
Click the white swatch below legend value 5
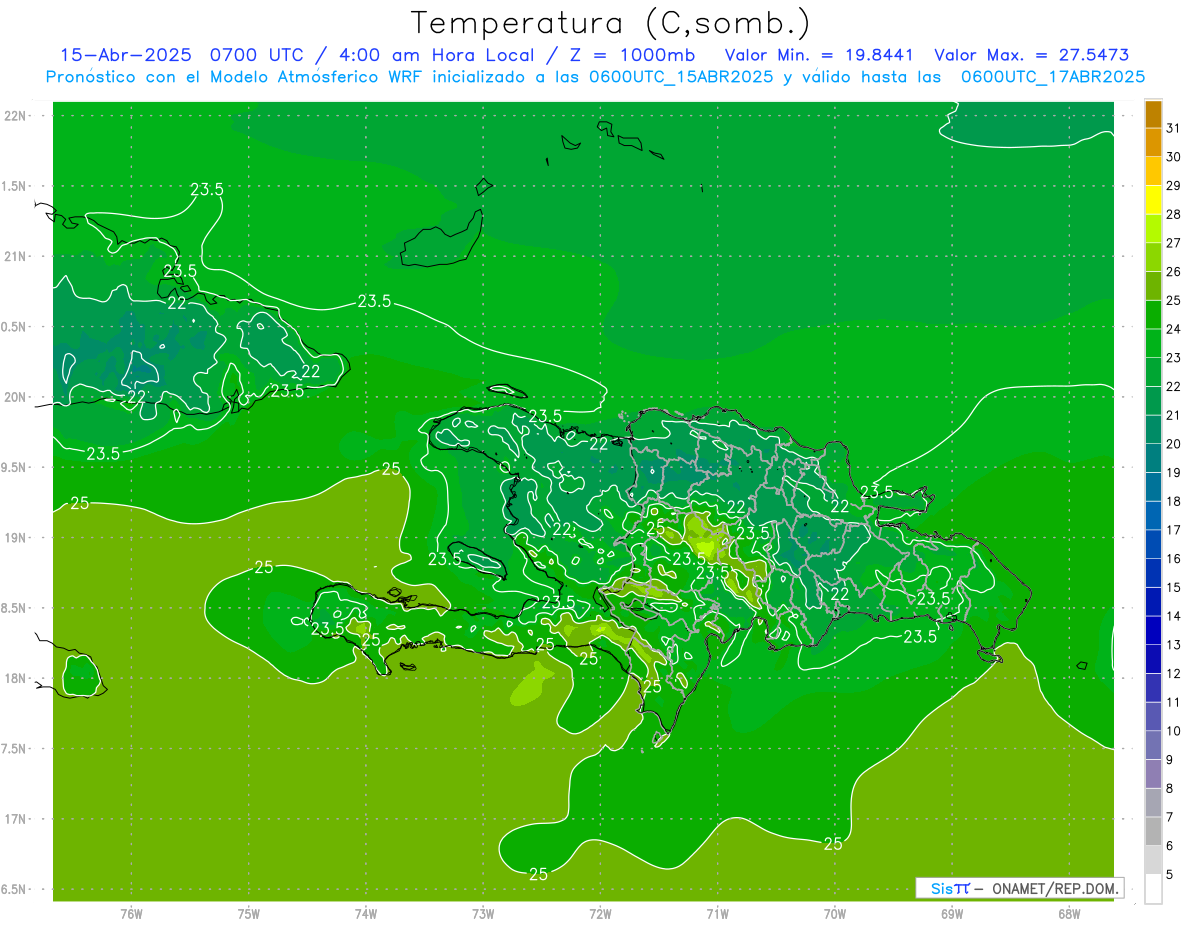click(x=1153, y=889)
